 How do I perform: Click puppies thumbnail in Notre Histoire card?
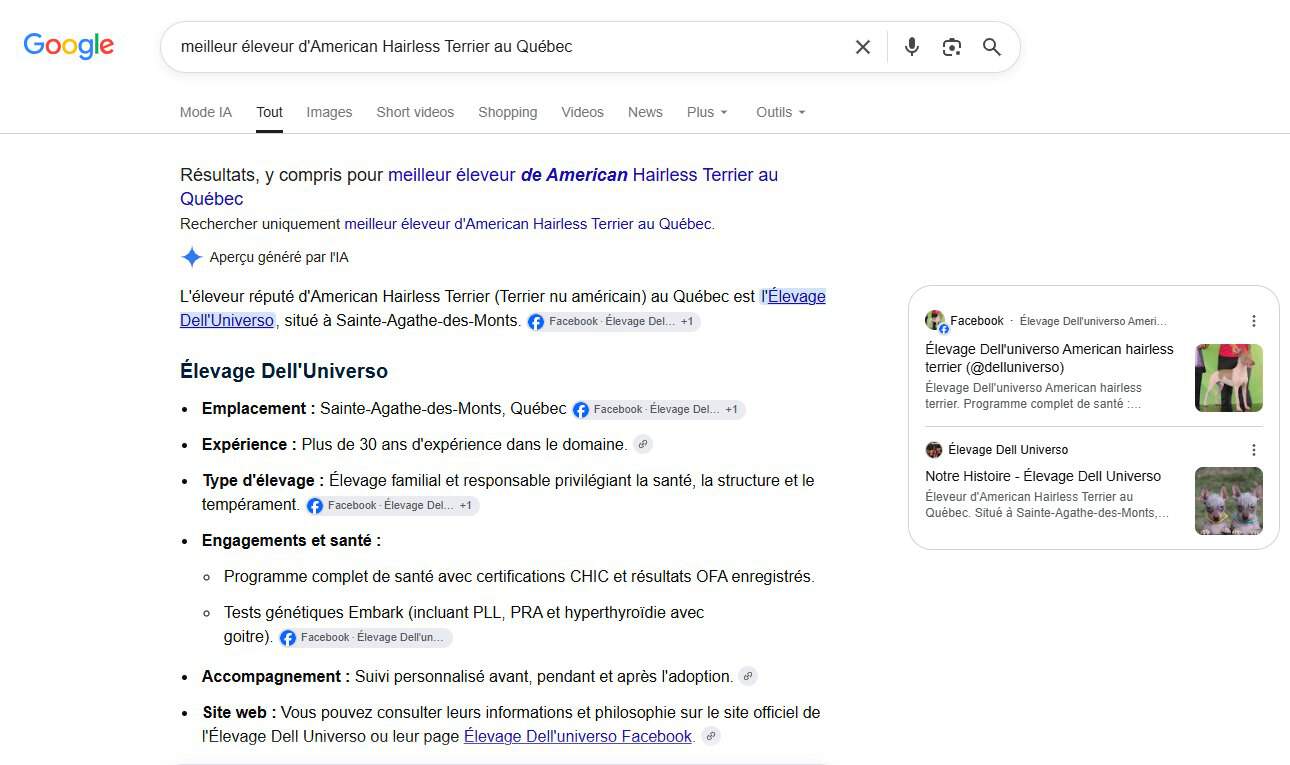coord(1229,501)
